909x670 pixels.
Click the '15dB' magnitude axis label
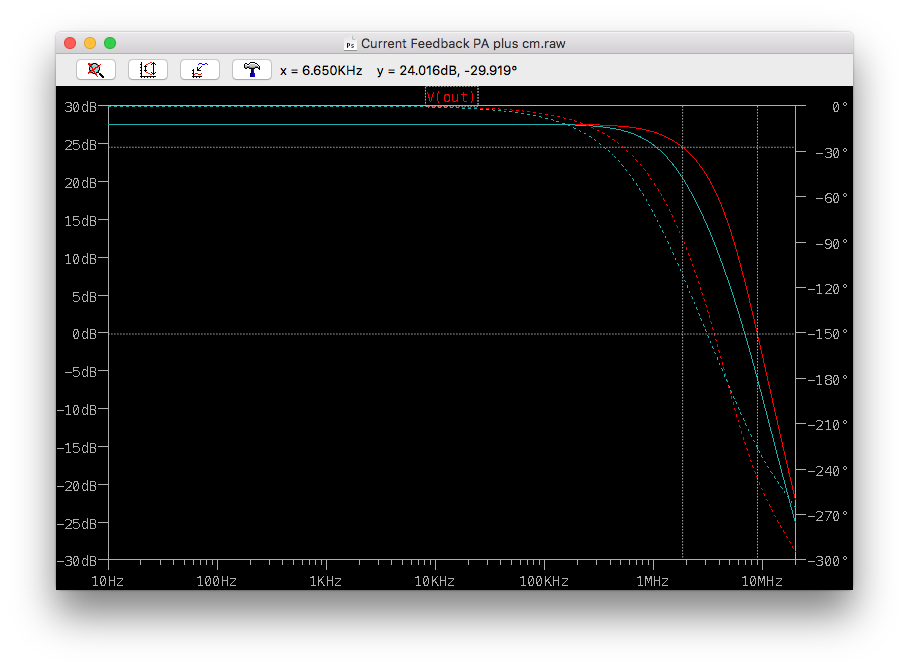tap(81, 221)
